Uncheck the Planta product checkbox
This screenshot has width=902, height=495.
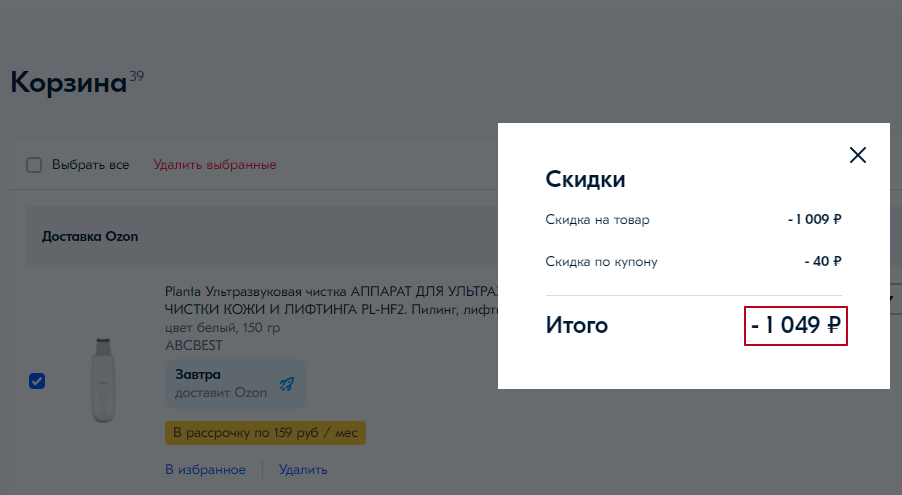pyautogui.click(x=37, y=381)
